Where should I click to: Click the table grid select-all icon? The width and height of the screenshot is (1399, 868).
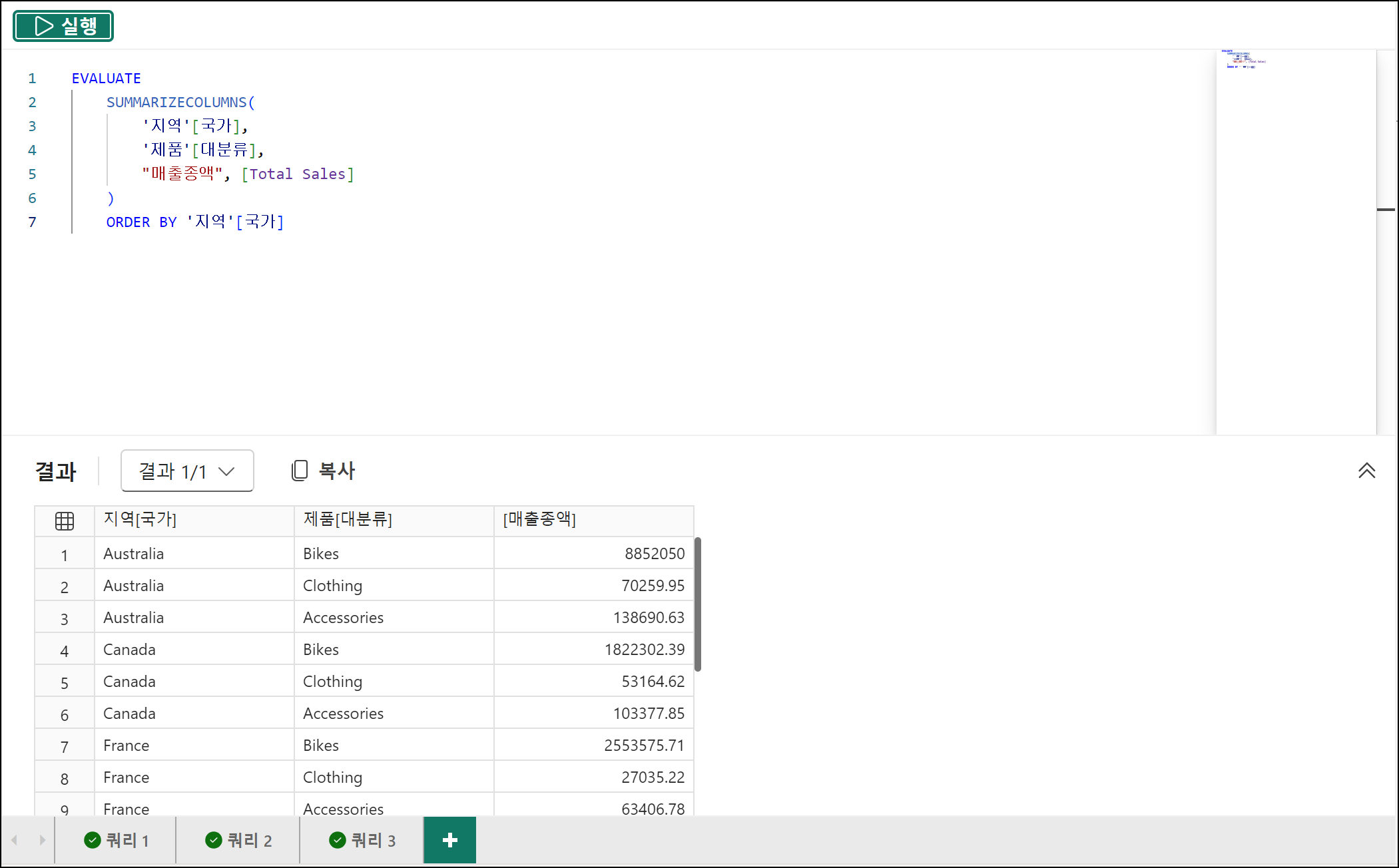click(x=65, y=521)
